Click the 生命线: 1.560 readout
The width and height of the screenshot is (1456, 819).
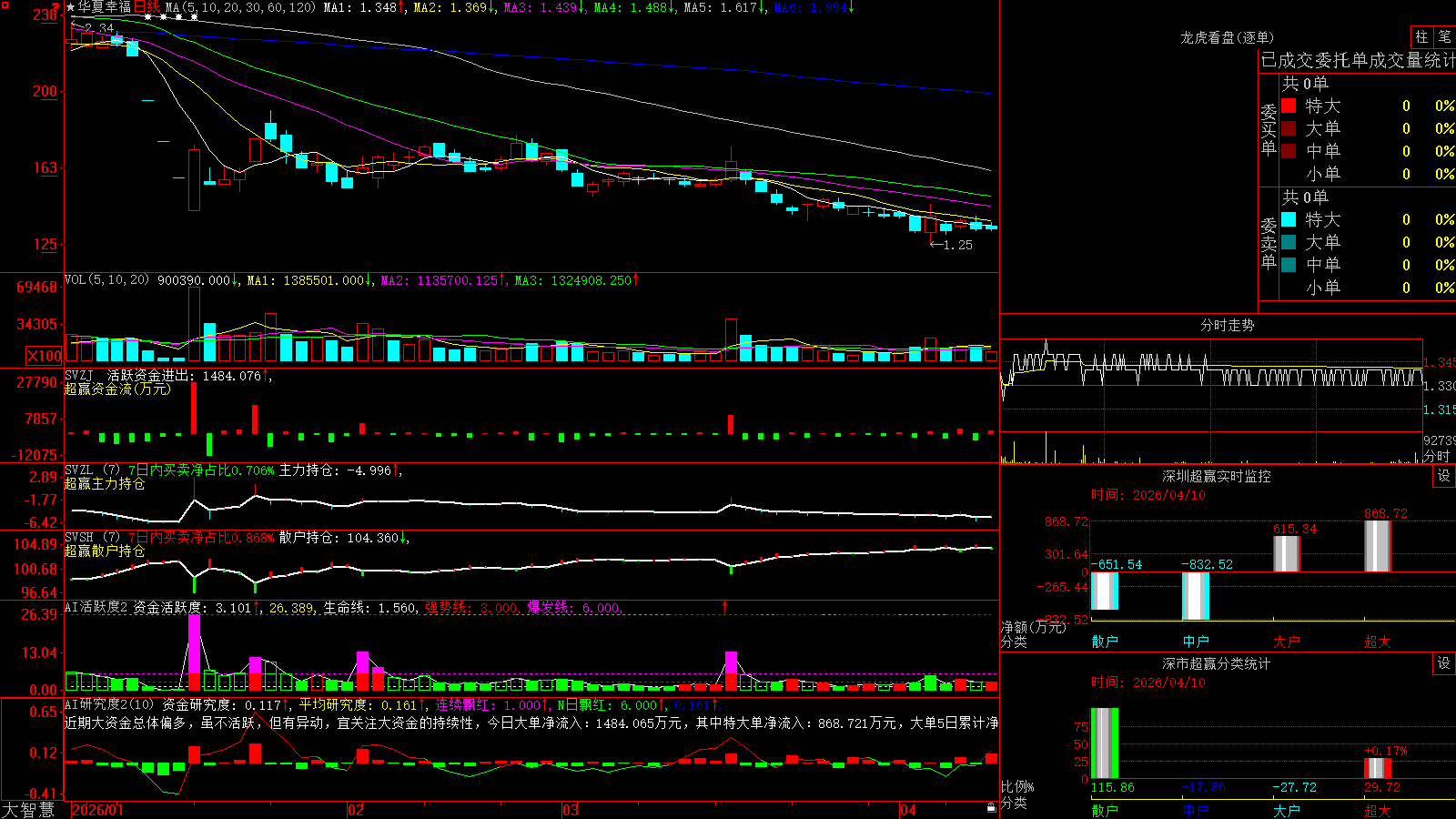370,608
